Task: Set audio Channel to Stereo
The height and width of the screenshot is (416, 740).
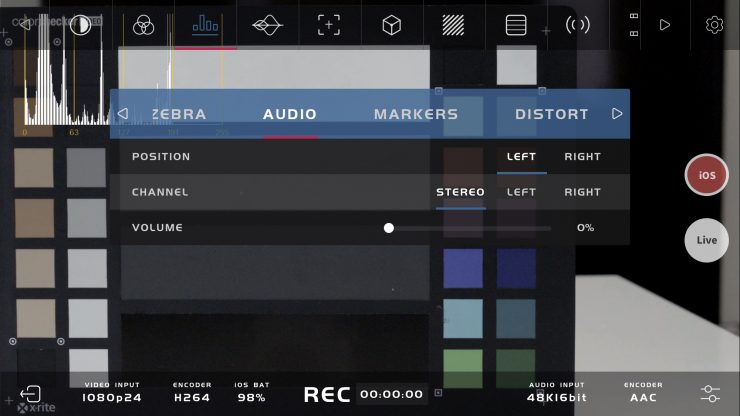Action: pos(460,192)
